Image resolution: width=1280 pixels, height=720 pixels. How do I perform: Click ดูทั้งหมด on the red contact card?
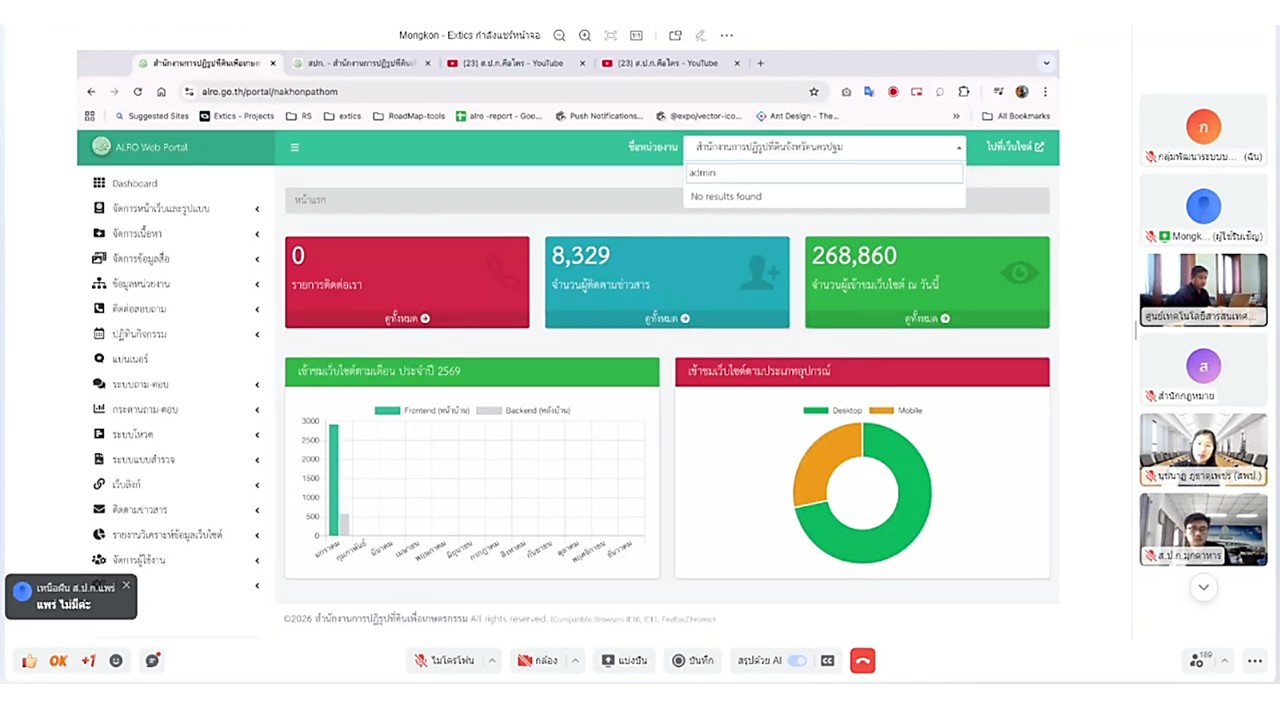tap(406, 319)
